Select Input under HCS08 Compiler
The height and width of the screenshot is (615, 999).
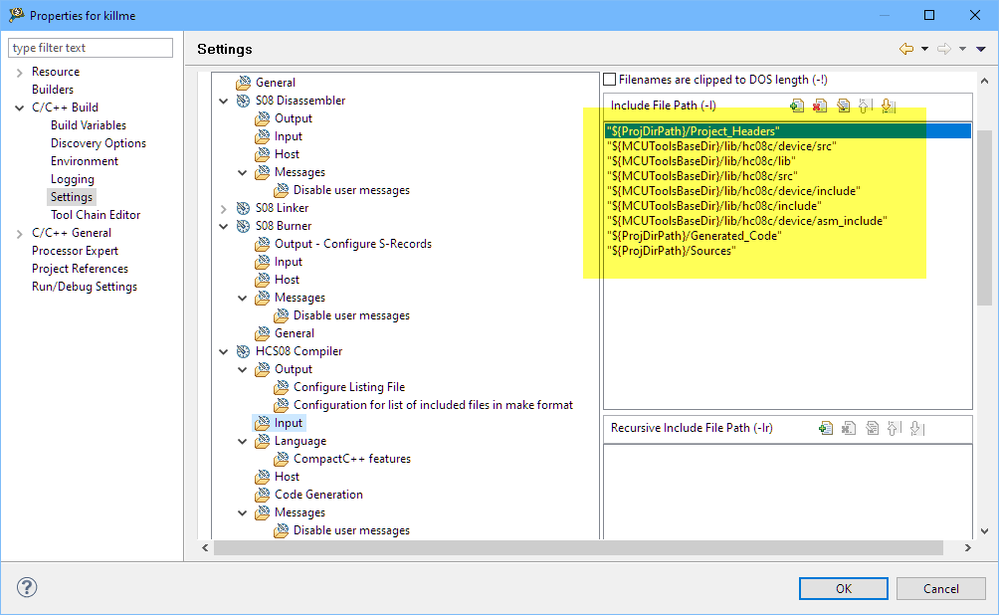288,423
